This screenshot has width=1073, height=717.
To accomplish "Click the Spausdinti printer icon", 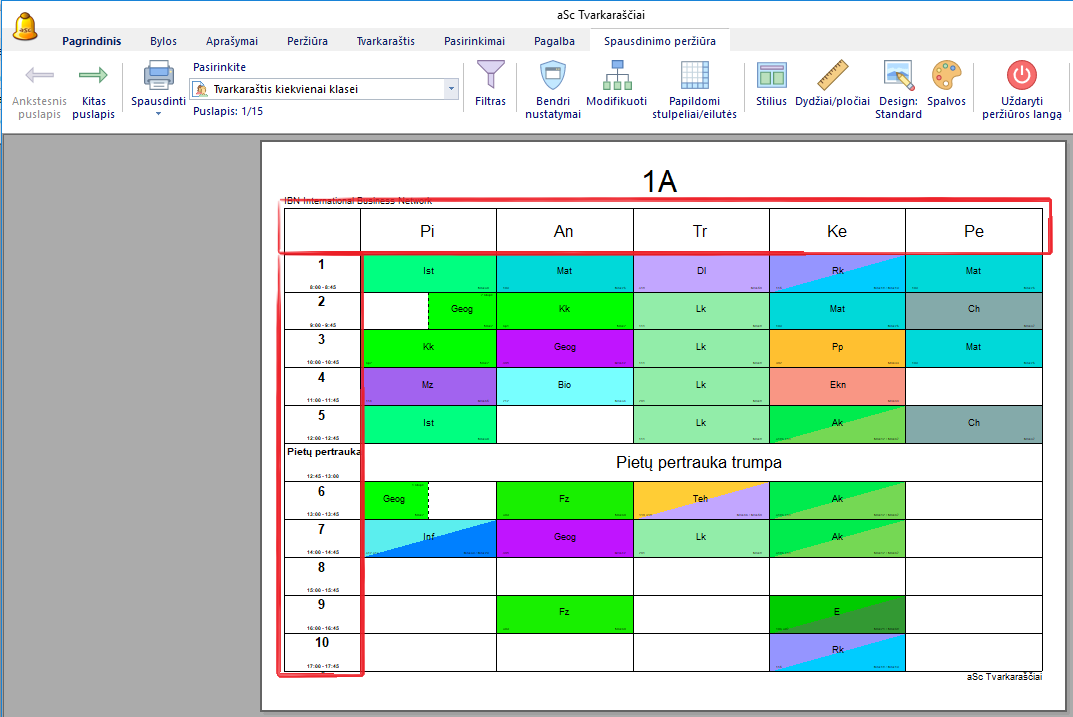I will (x=158, y=76).
